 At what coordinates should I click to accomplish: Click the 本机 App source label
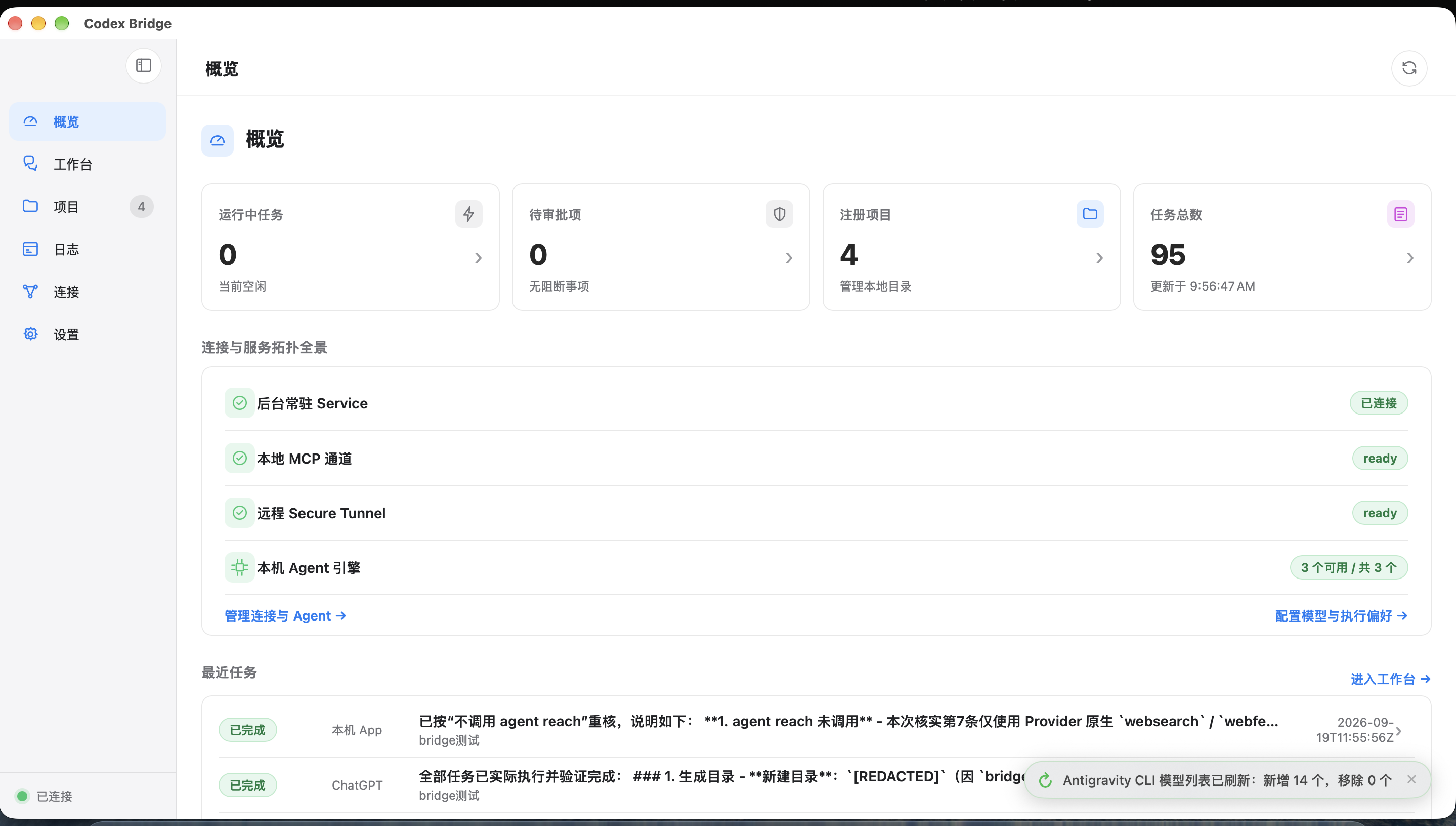[357, 730]
